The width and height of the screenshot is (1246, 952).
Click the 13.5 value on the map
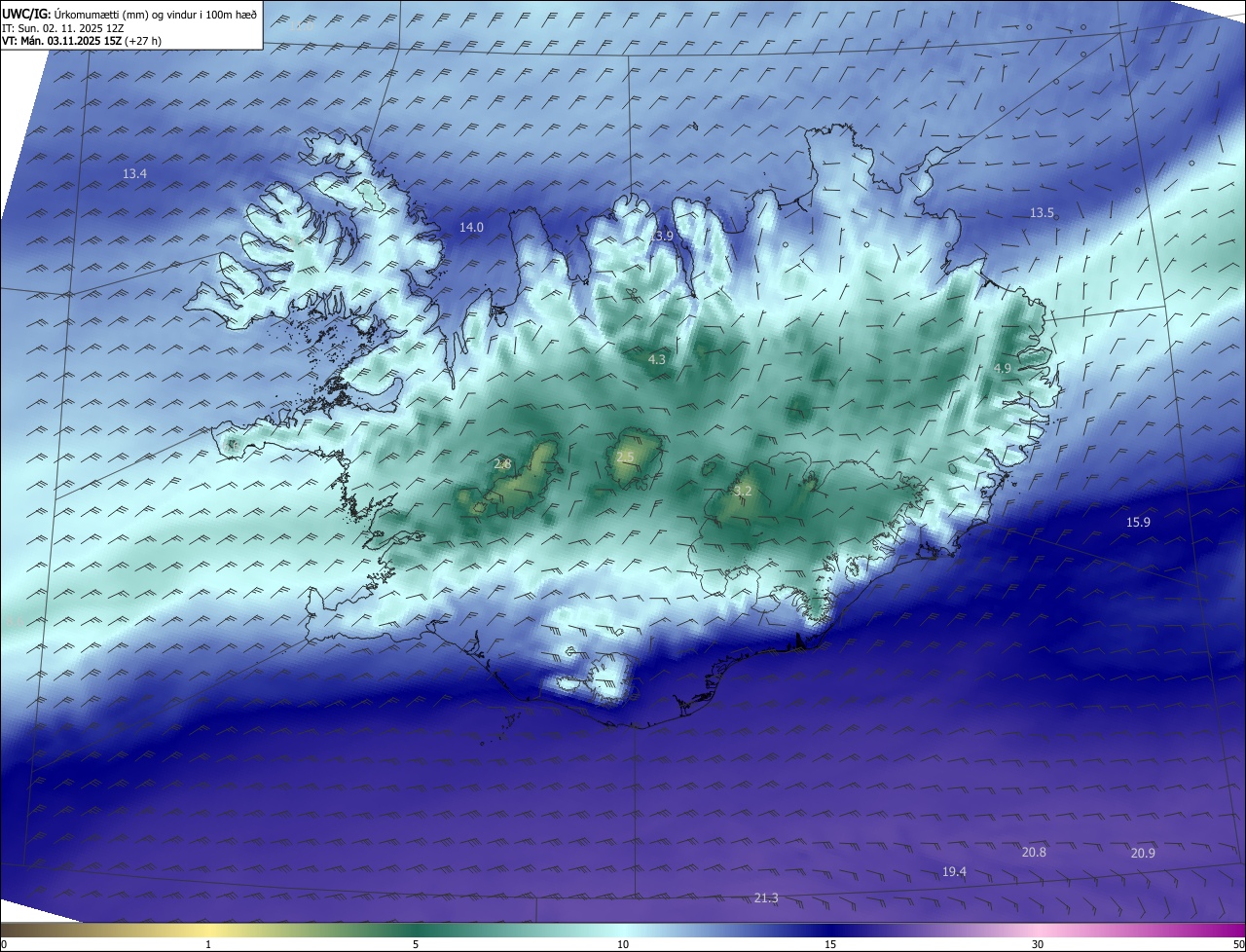point(1042,212)
